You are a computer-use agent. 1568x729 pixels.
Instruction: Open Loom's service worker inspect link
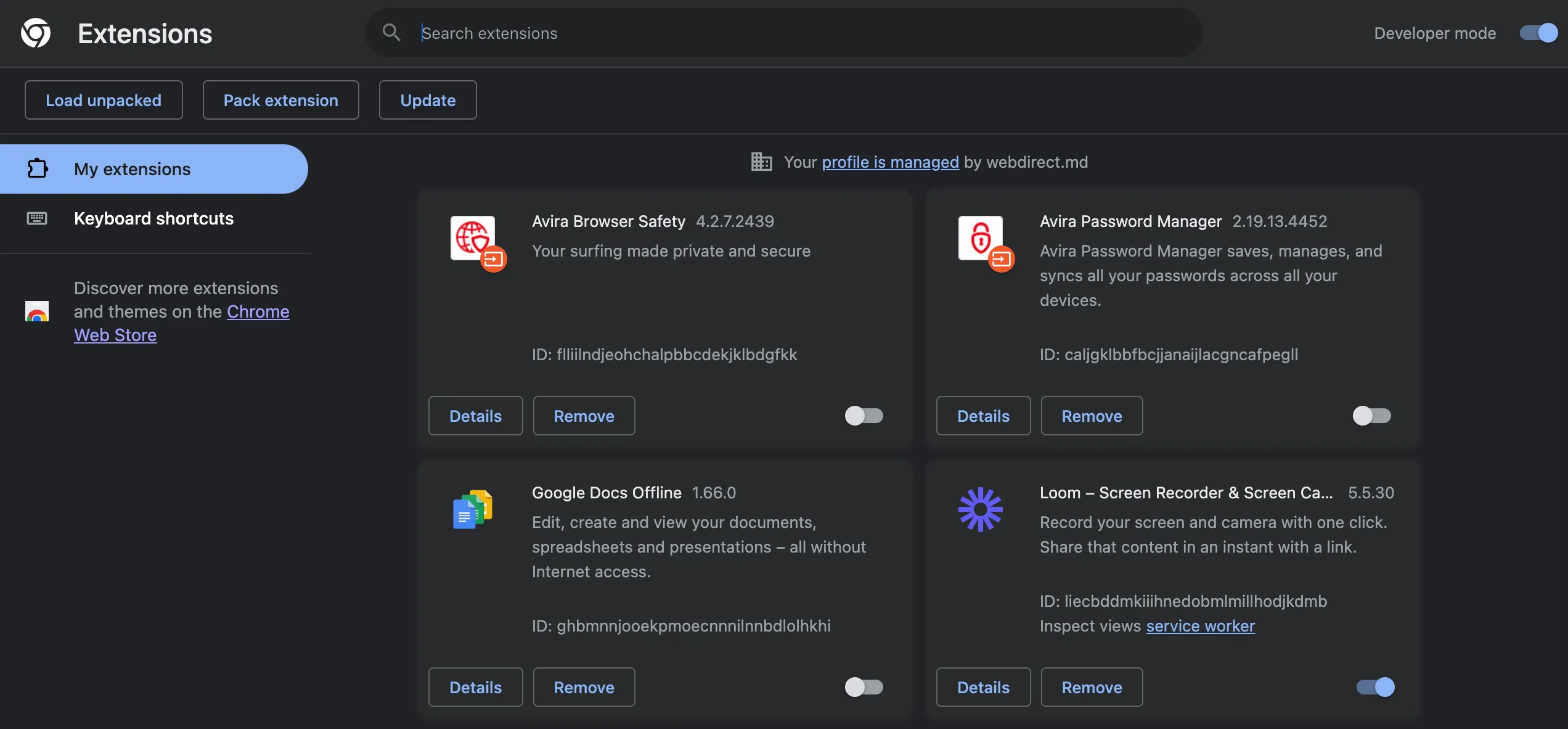coord(1199,626)
